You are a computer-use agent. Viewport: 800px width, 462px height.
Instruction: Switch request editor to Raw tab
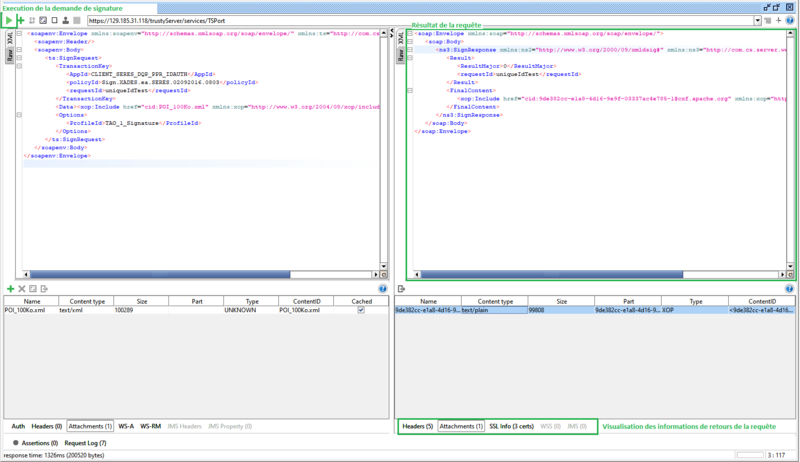tap(10, 56)
